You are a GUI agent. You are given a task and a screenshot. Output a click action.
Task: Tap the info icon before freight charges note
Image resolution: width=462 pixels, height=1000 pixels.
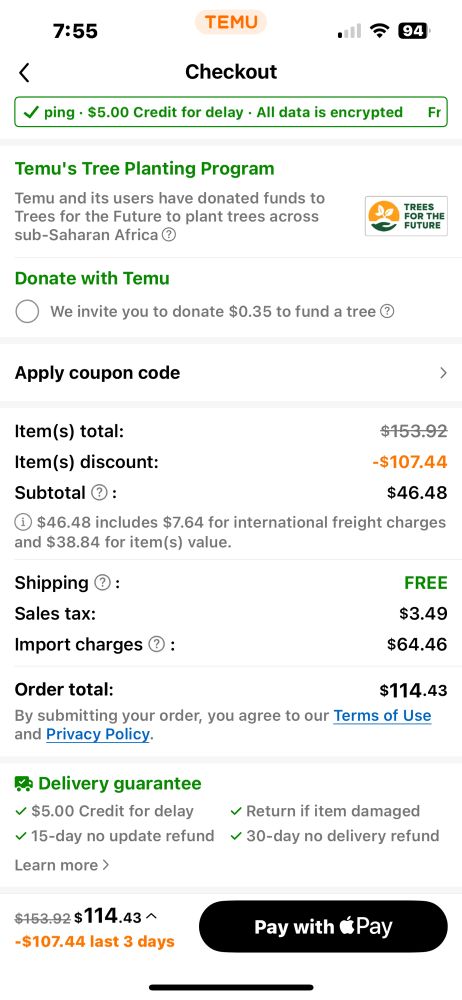click(x=23, y=523)
